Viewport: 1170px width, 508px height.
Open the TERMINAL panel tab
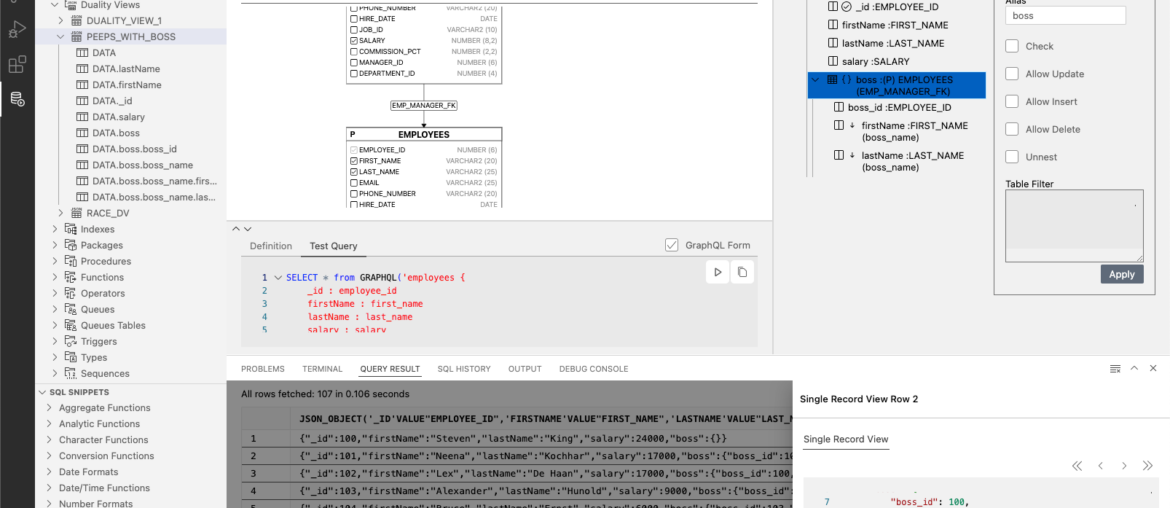[322, 369]
